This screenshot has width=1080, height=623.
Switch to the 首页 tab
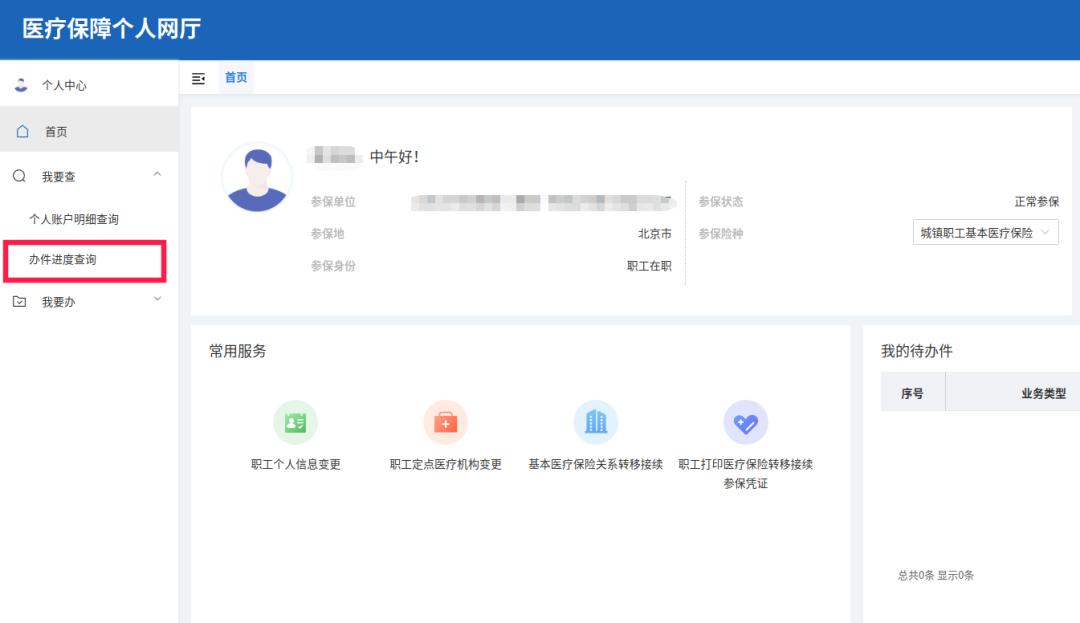point(236,77)
